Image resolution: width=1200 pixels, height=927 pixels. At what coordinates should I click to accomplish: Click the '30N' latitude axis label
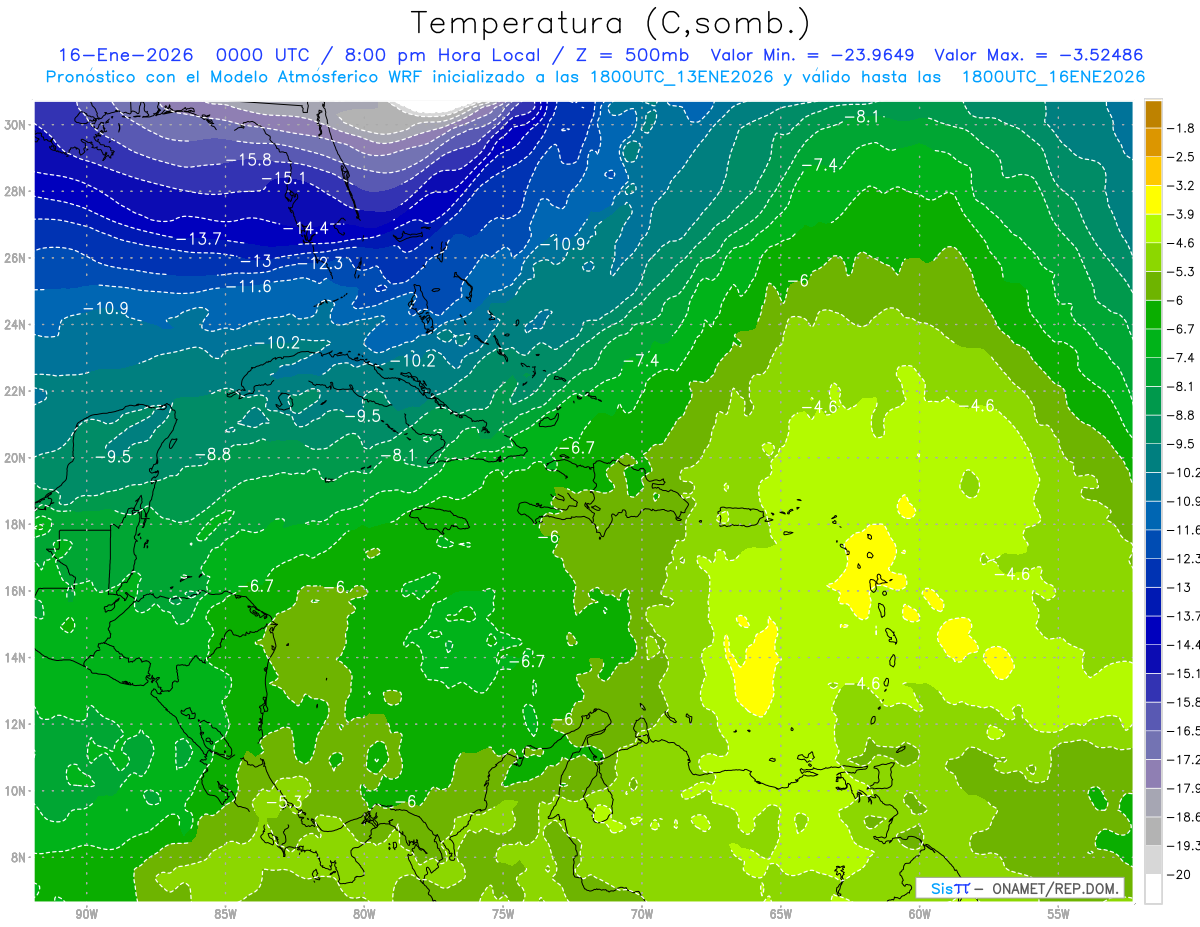(x=17, y=125)
